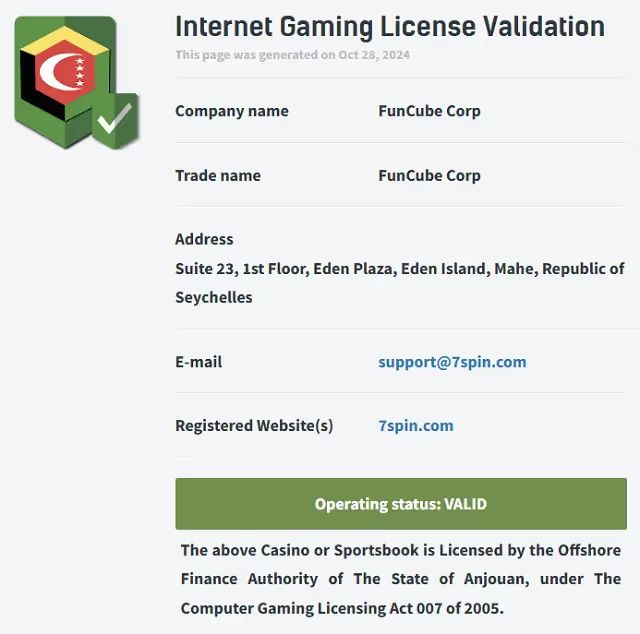Click the Registered Website(s) label
Viewport: 640px width, 634px height.
pyautogui.click(x=254, y=426)
